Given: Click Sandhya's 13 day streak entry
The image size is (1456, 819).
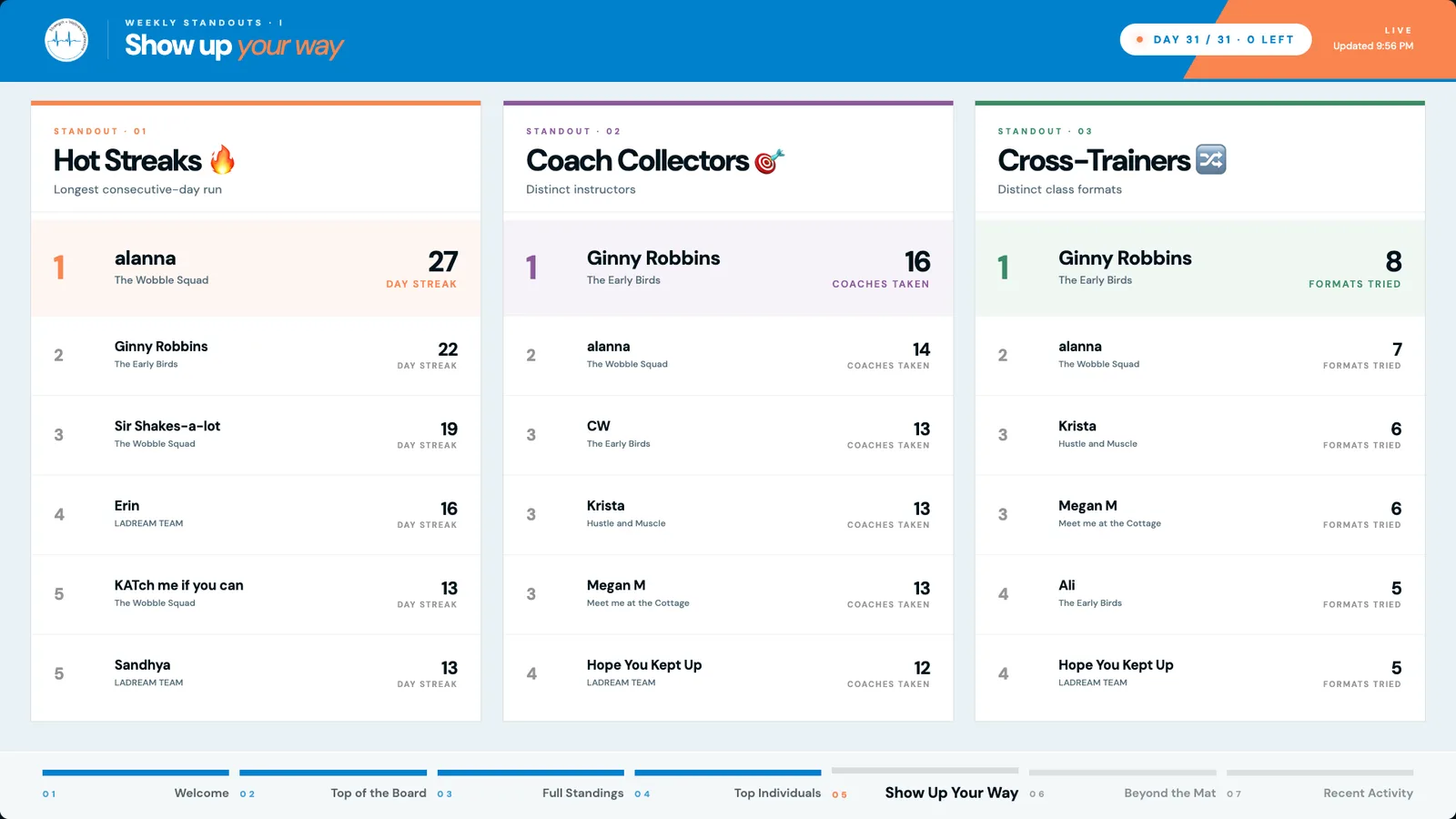Looking at the screenshot, I should [256, 674].
